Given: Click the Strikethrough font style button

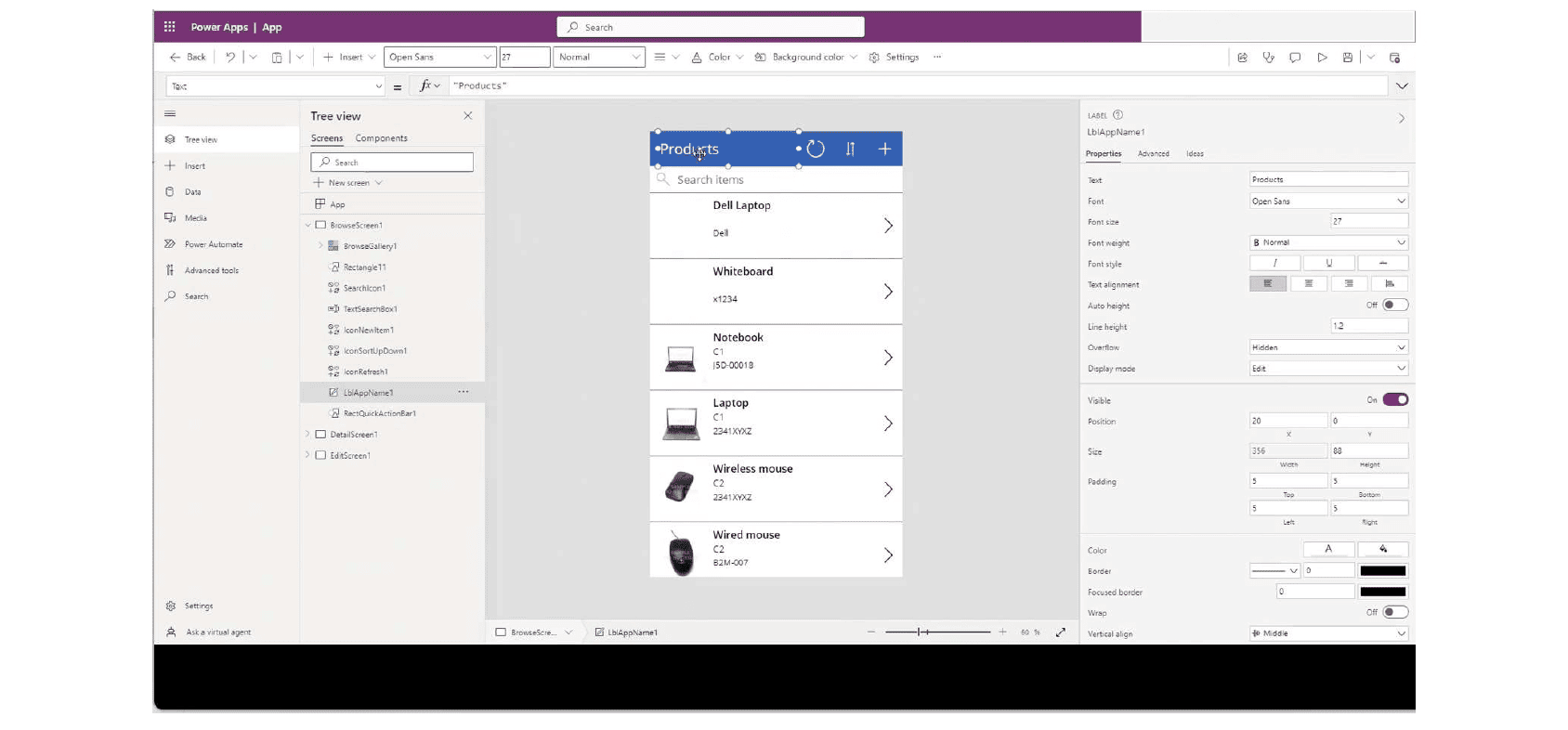Looking at the screenshot, I should tap(1383, 263).
